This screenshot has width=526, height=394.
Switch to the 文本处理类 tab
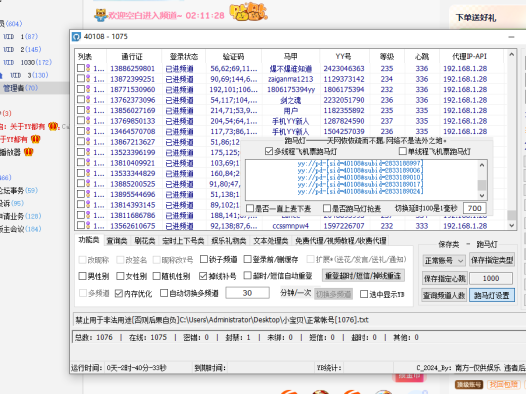click(x=270, y=240)
